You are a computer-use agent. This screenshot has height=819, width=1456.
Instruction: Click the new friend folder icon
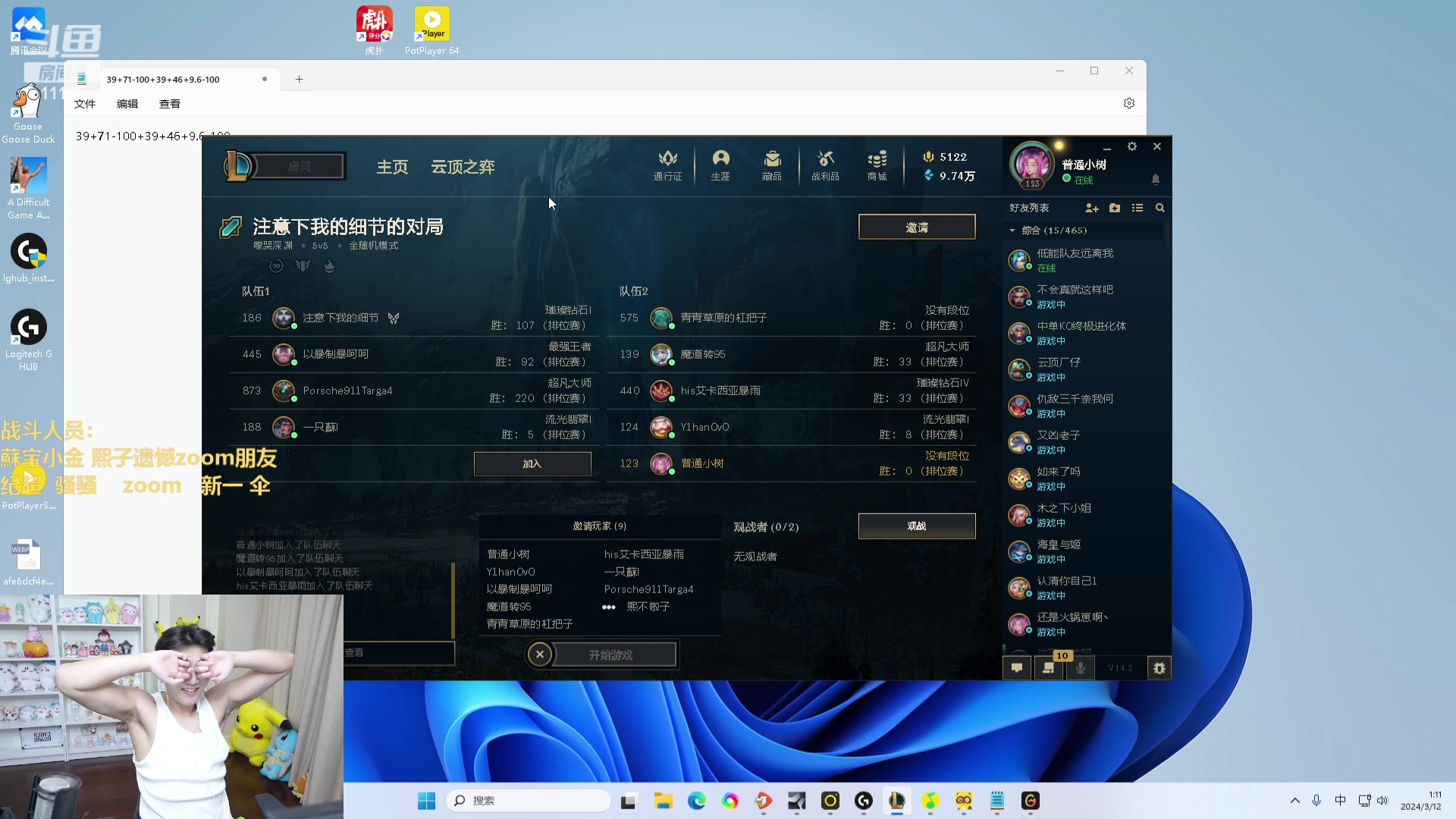pyautogui.click(x=1115, y=208)
